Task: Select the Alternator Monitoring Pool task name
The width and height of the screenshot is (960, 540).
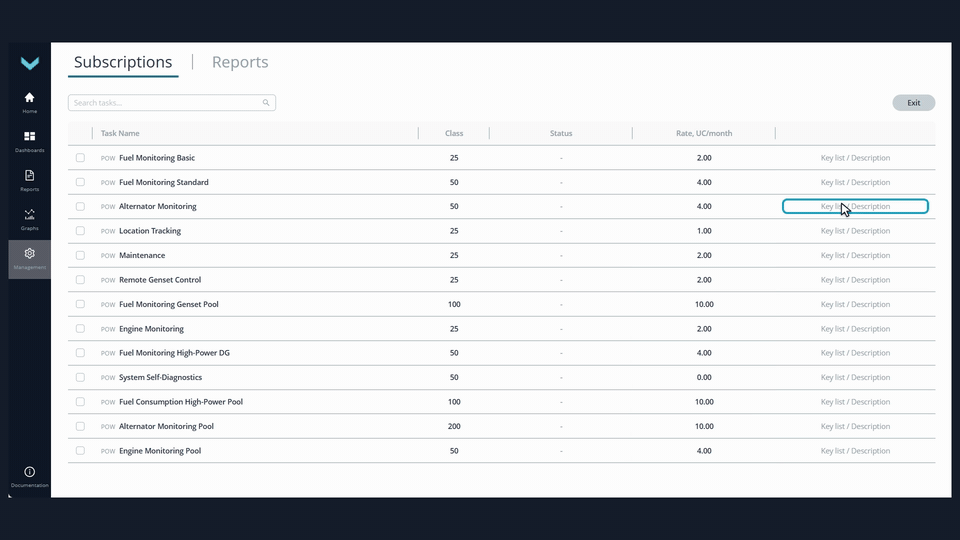Action: point(167,426)
